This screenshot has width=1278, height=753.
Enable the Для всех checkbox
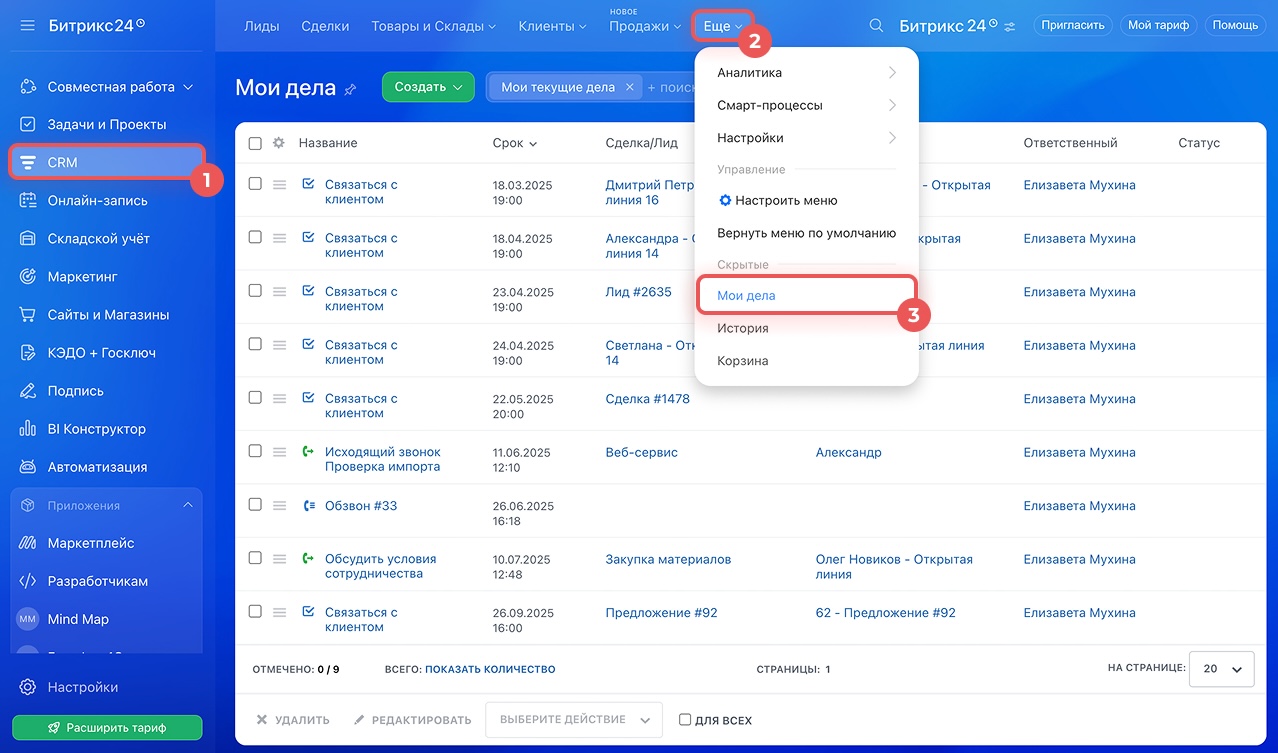tap(685, 720)
